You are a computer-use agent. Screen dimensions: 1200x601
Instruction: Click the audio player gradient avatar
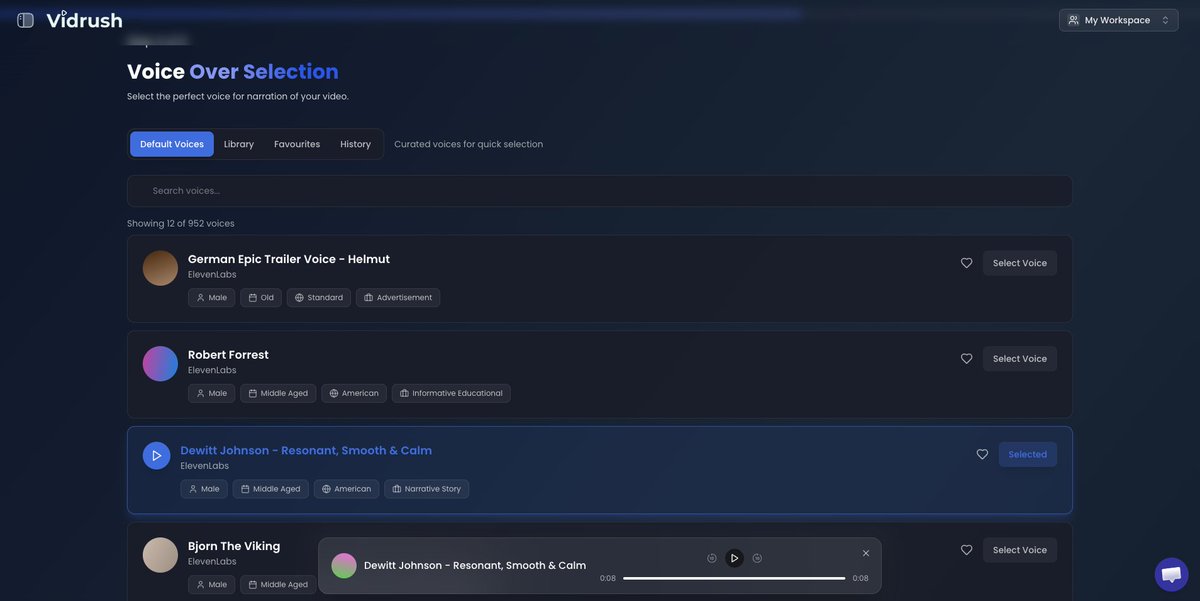click(344, 566)
